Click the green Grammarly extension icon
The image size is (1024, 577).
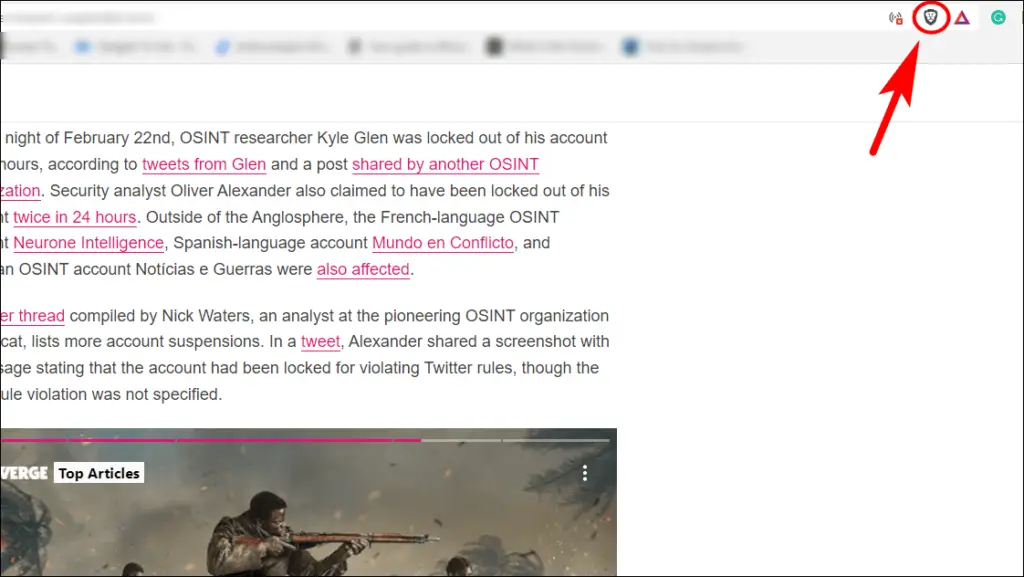pos(998,18)
